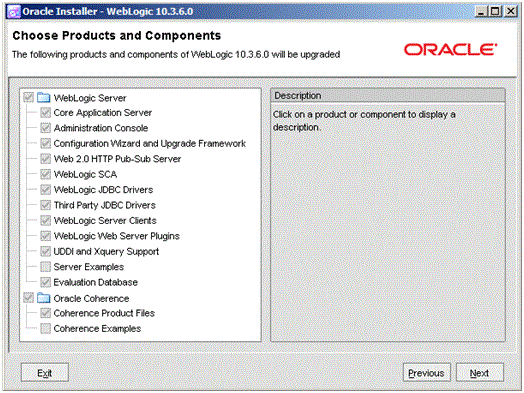Select Coherence Product Files item
This screenshot has width=524, height=393.
[x=104, y=313]
